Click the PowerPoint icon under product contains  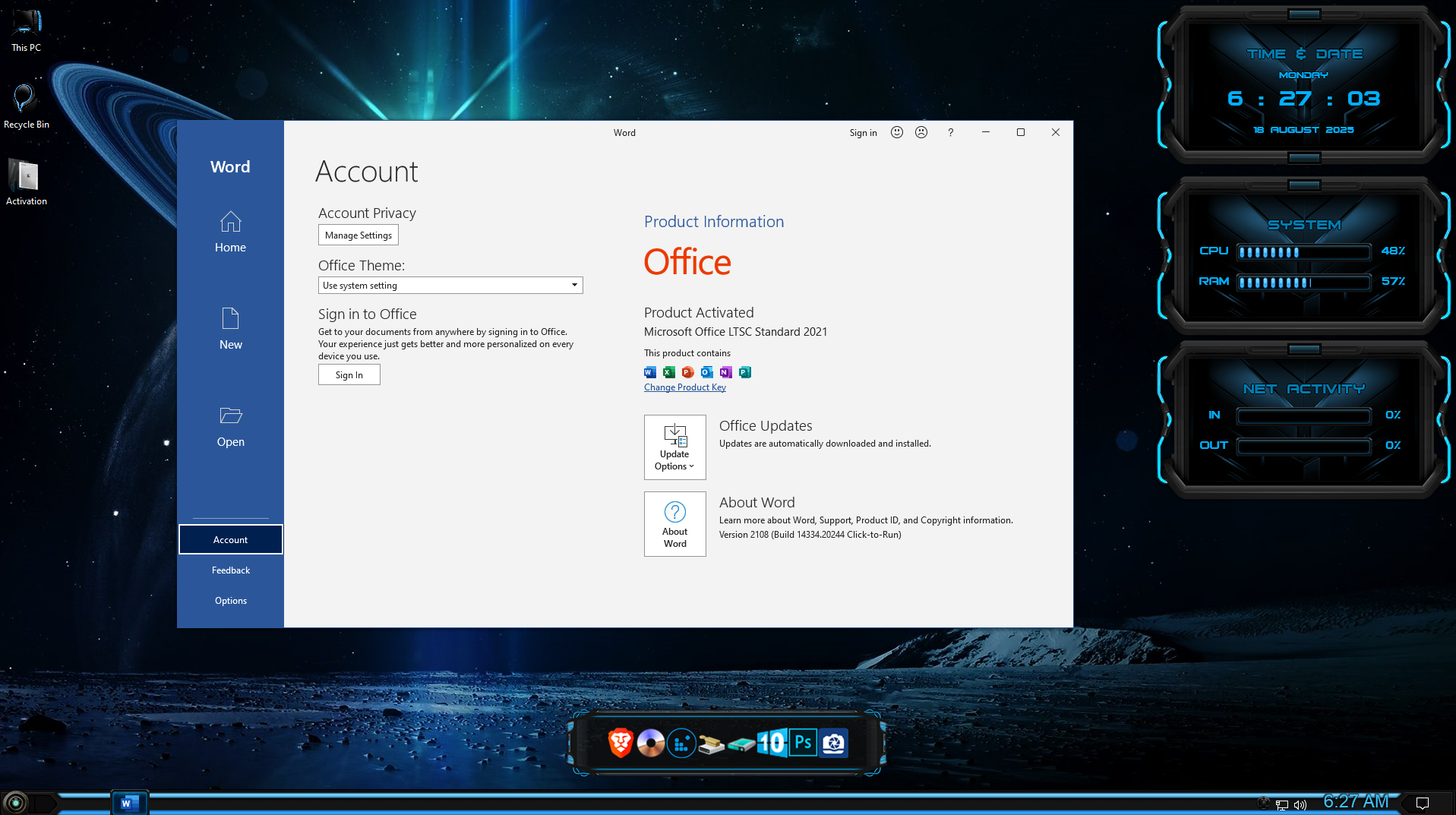tap(688, 372)
